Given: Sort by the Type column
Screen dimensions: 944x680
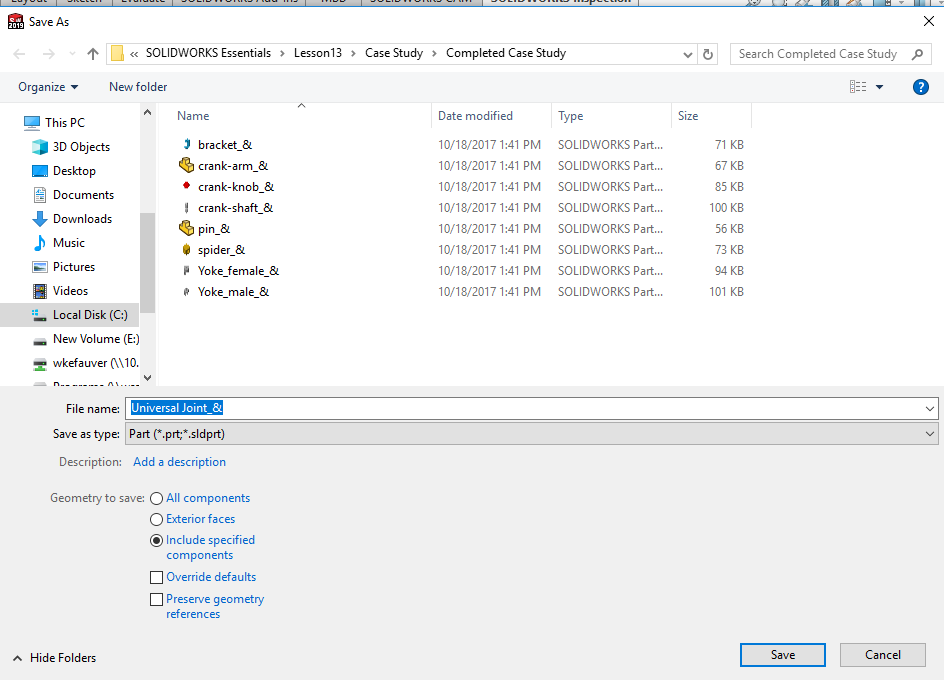Looking at the screenshot, I should (x=570, y=116).
